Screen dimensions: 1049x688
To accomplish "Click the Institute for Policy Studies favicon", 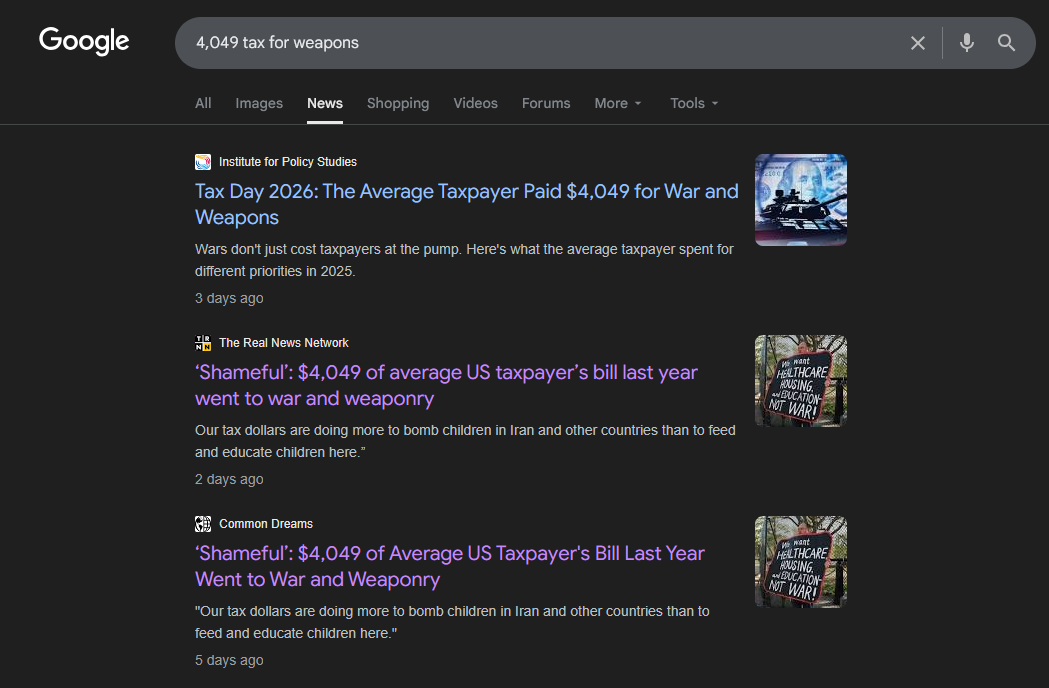I will pos(203,162).
